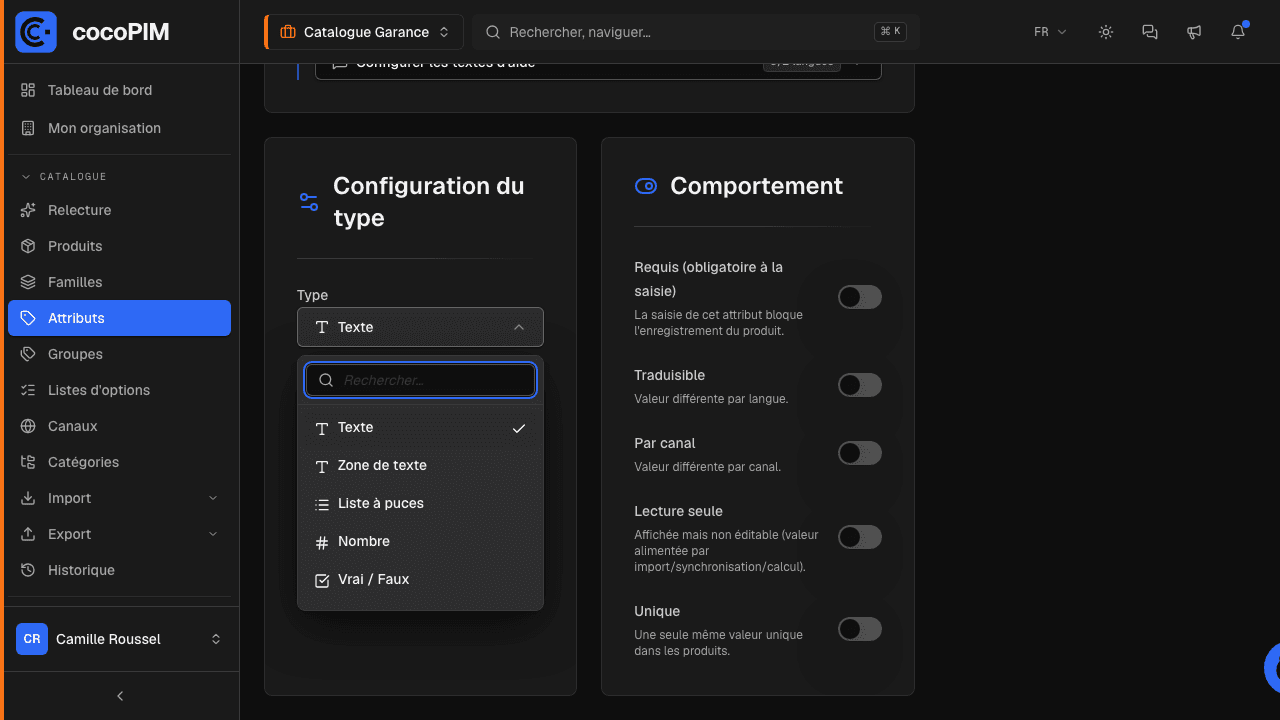Turn on the Traduisible switch
Screen dimensions: 1280x720
click(x=860, y=385)
